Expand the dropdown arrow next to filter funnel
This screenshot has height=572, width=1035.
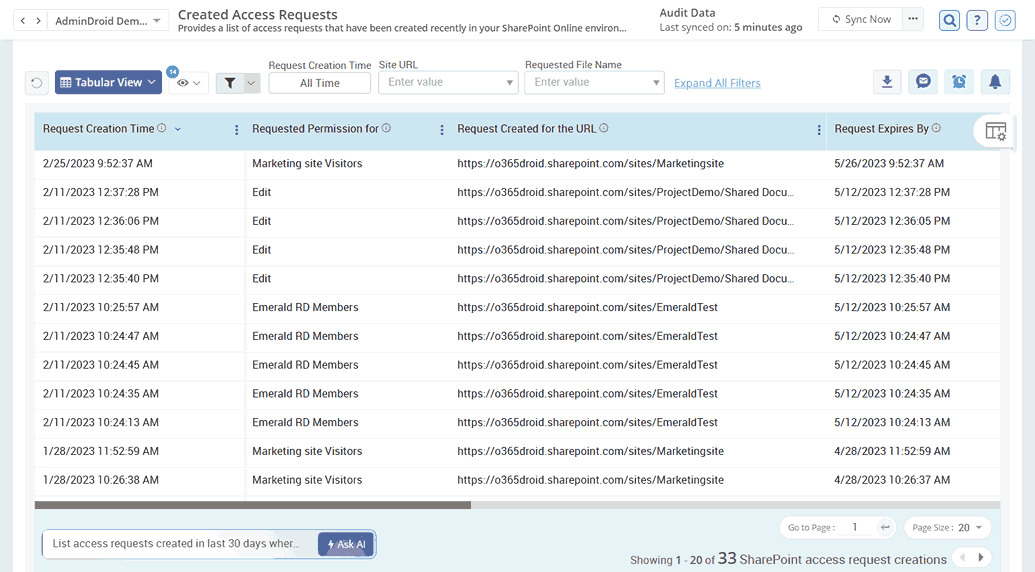(x=251, y=83)
